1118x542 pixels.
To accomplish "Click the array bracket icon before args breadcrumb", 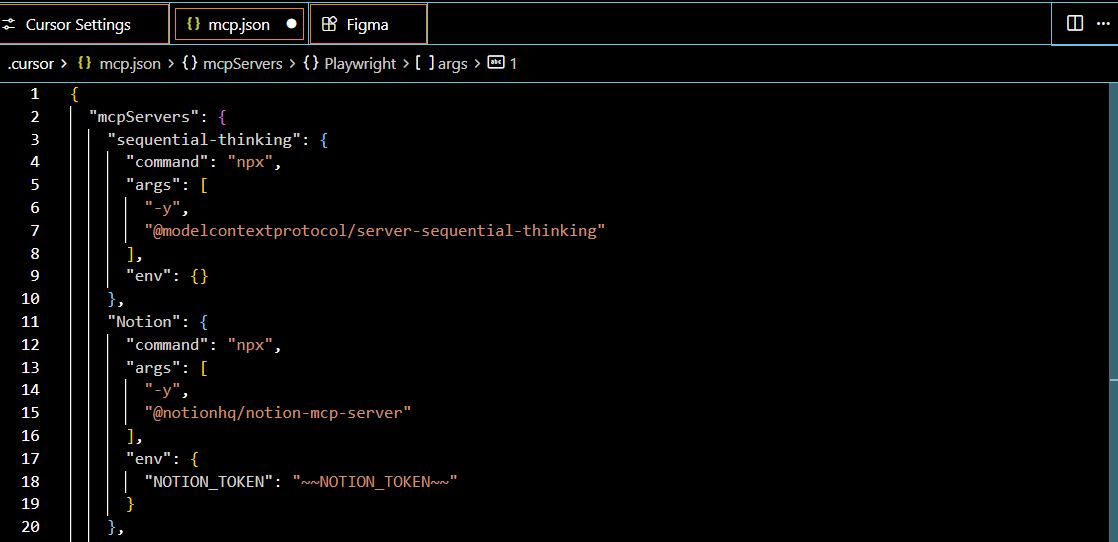I will pos(424,63).
